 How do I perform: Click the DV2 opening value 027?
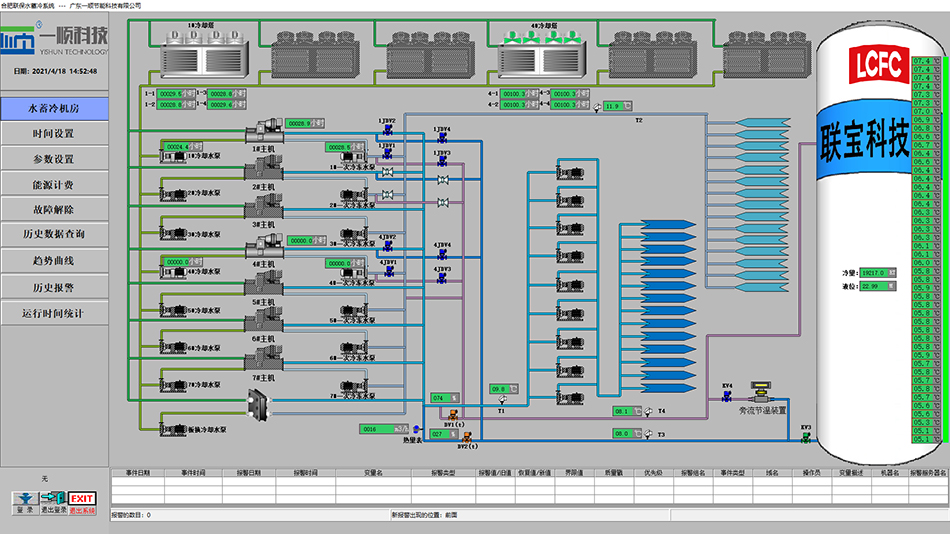(445, 434)
